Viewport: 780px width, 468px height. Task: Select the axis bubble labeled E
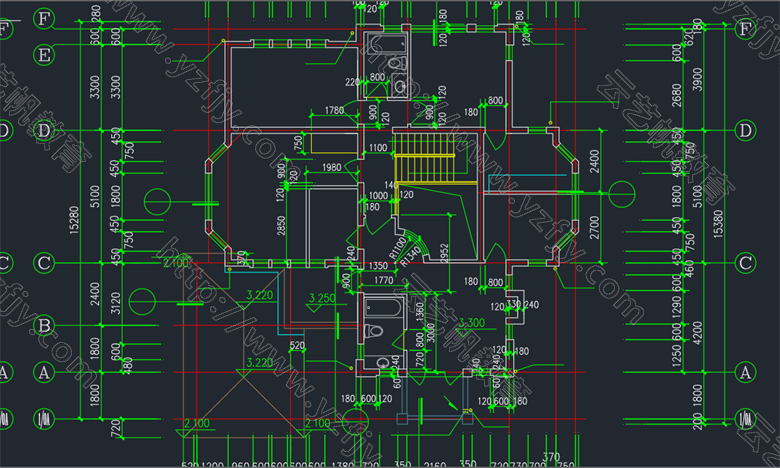[x=44, y=55]
